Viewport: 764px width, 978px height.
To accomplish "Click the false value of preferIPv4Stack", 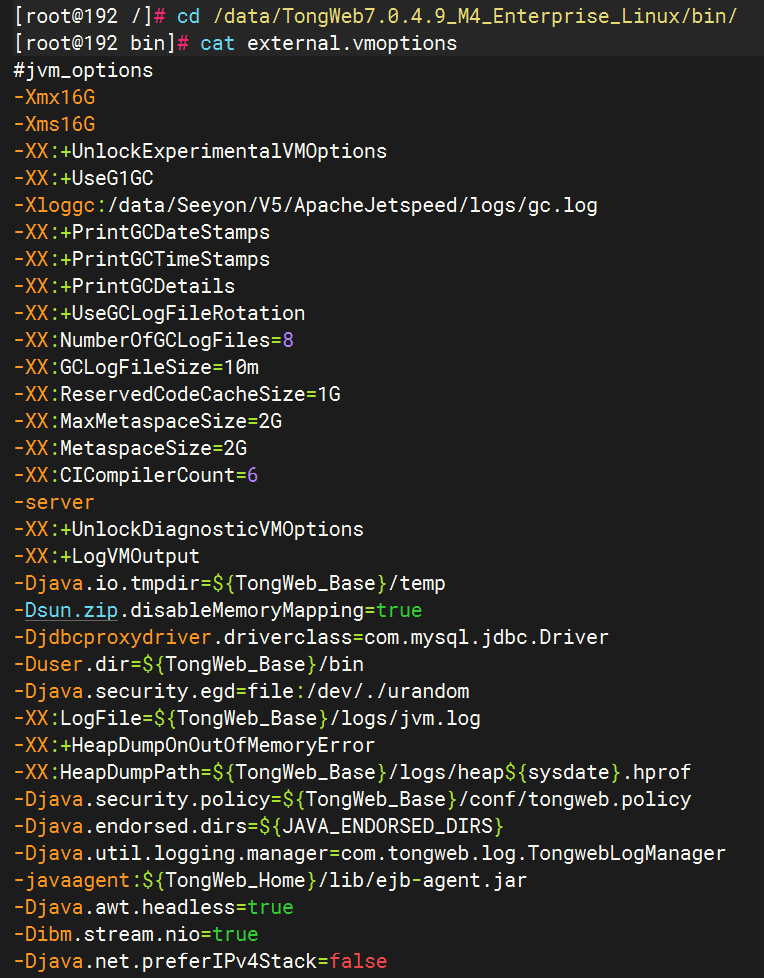I will coord(358,961).
